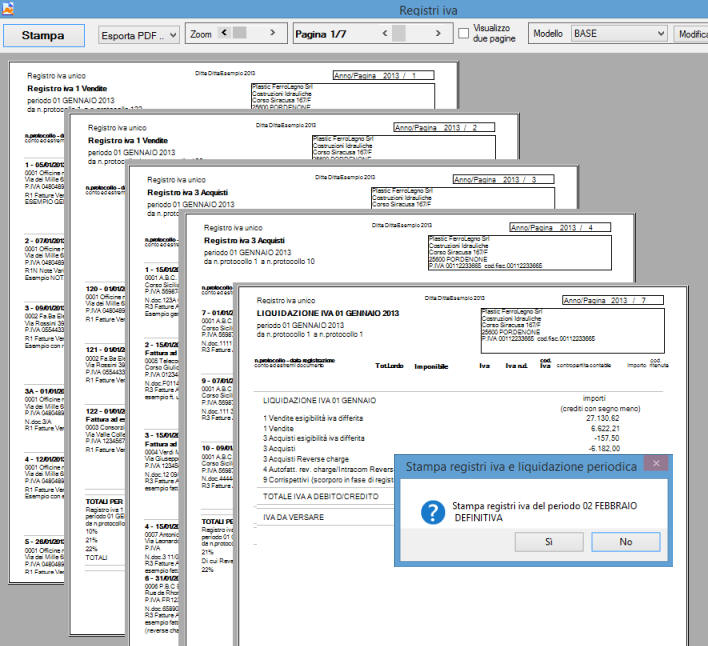
Task: Click dialog message 'Stampa registri iva del periodo 02 FEBBRAIO'
Action: 545,506
